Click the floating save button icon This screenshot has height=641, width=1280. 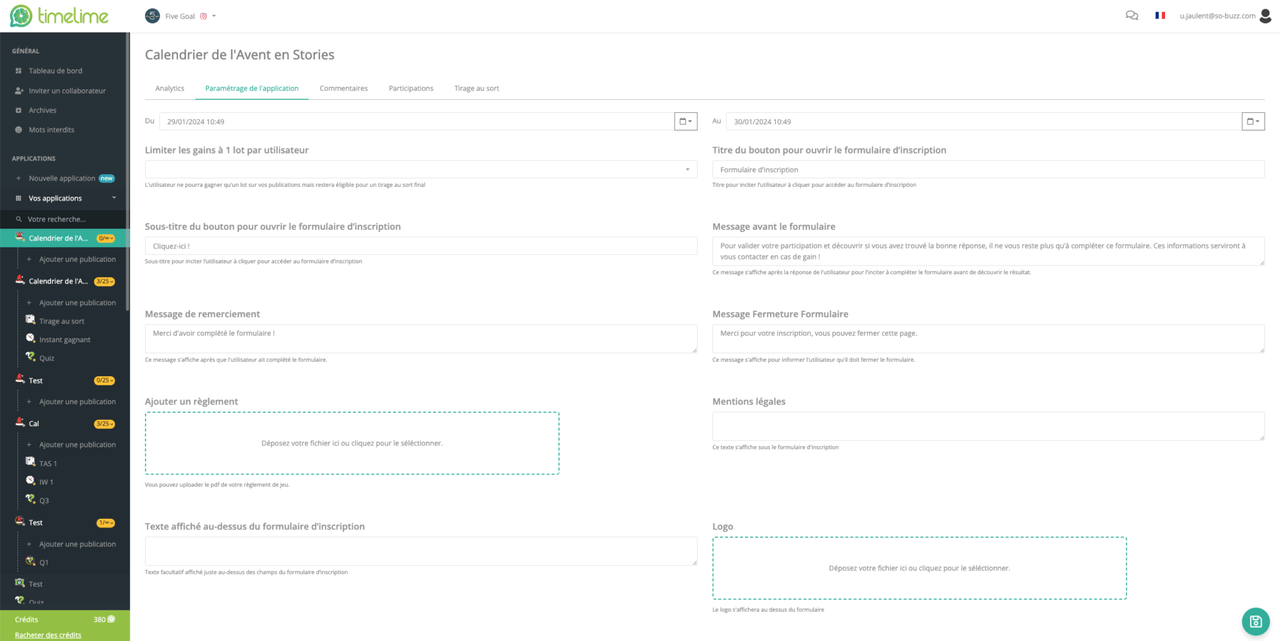tap(1255, 621)
